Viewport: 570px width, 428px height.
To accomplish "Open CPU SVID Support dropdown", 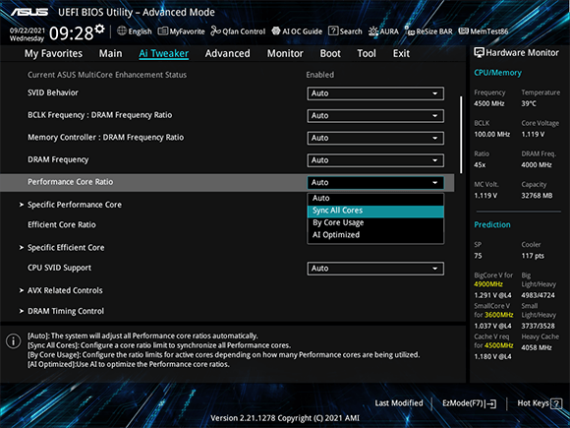I will point(375,269).
